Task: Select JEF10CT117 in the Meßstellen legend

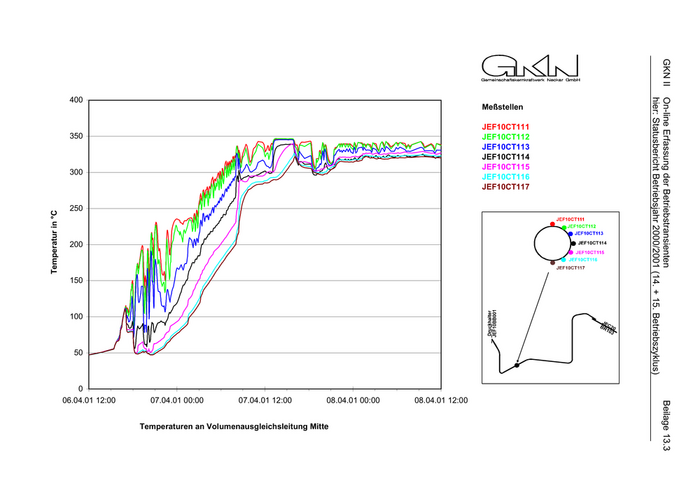Action: tap(506, 186)
